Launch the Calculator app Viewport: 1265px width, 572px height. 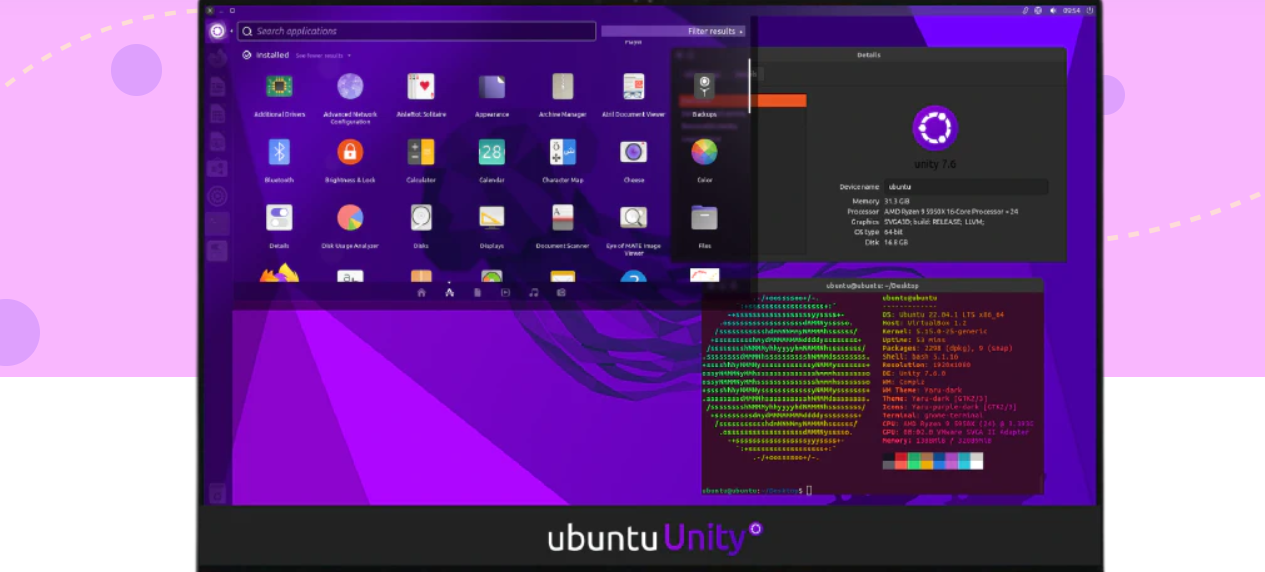click(421, 152)
